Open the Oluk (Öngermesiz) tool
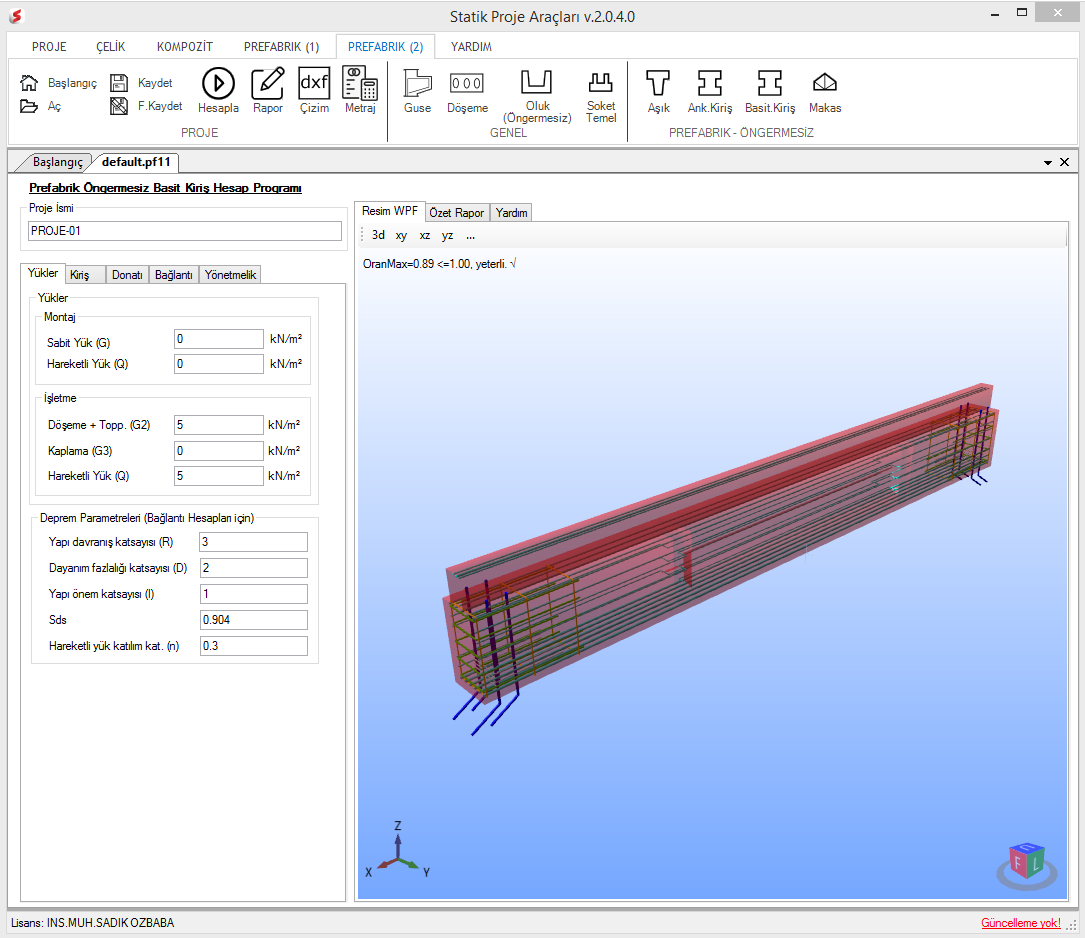This screenshot has height=938, width=1085. point(537,96)
